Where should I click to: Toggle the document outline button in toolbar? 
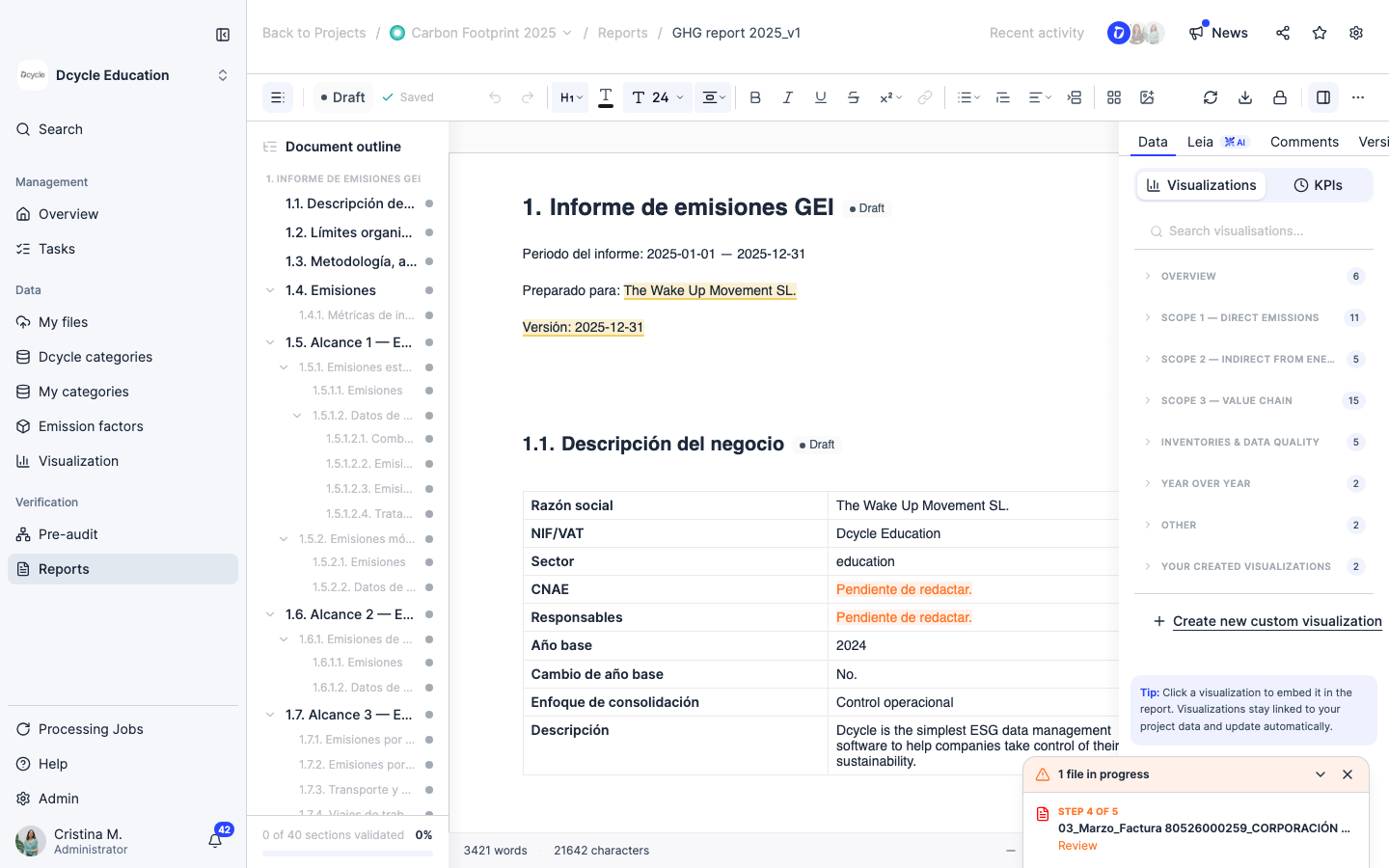pos(278,97)
